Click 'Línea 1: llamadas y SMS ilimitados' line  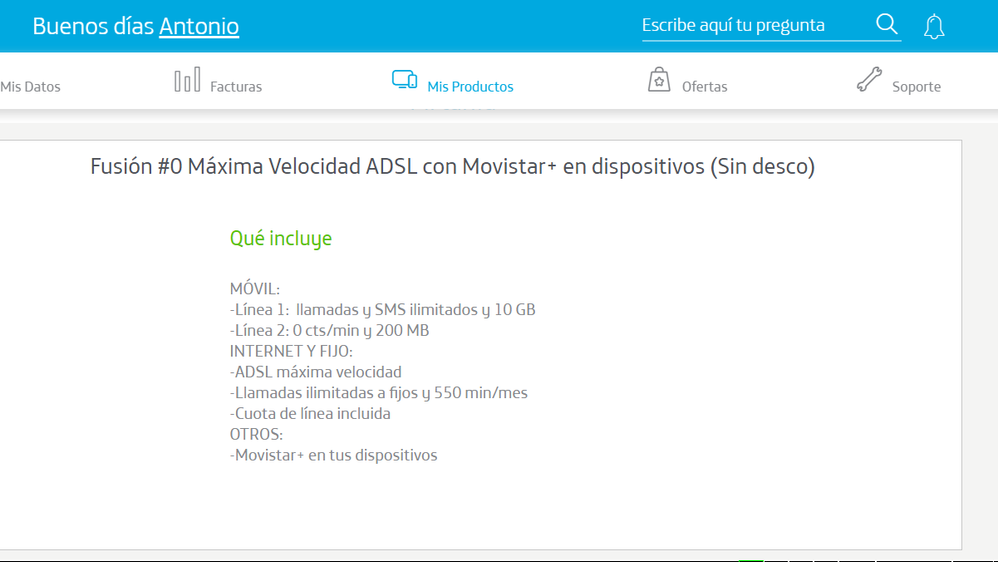click(x=383, y=310)
